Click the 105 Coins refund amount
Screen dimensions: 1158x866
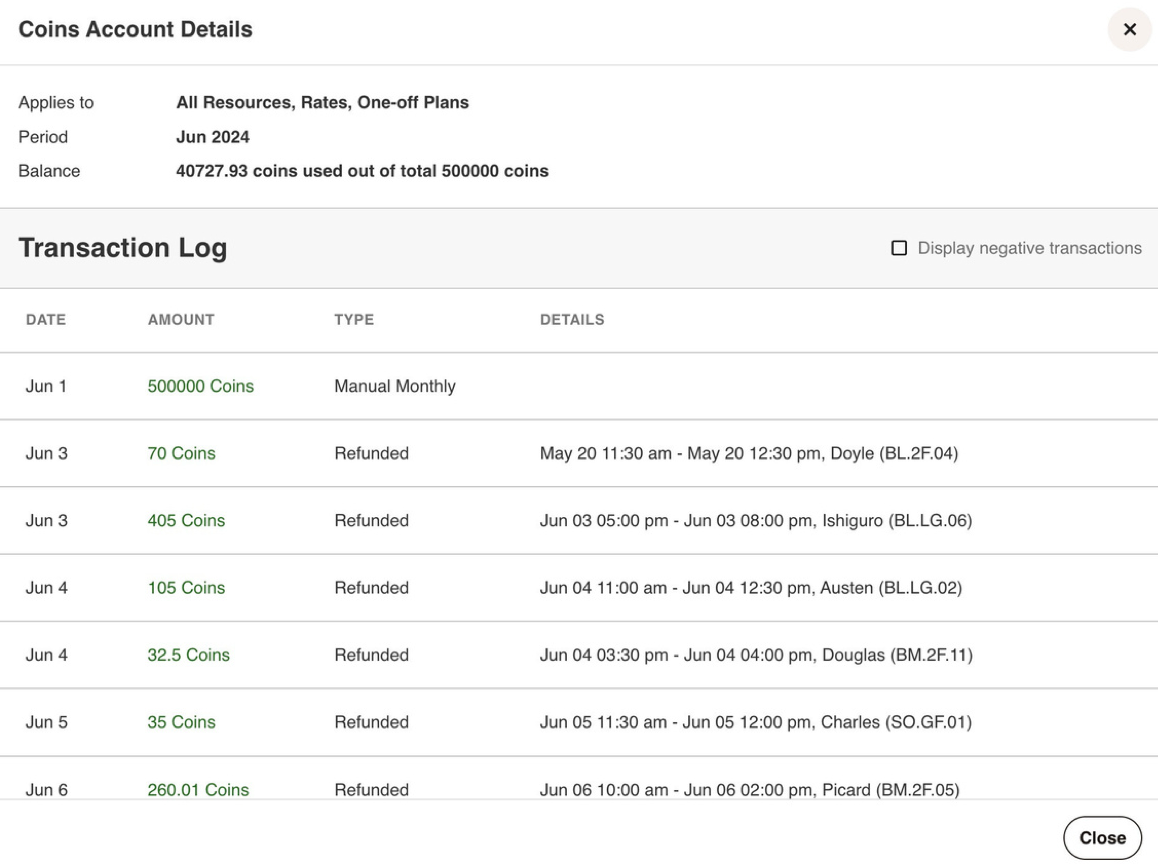click(x=186, y=588)
